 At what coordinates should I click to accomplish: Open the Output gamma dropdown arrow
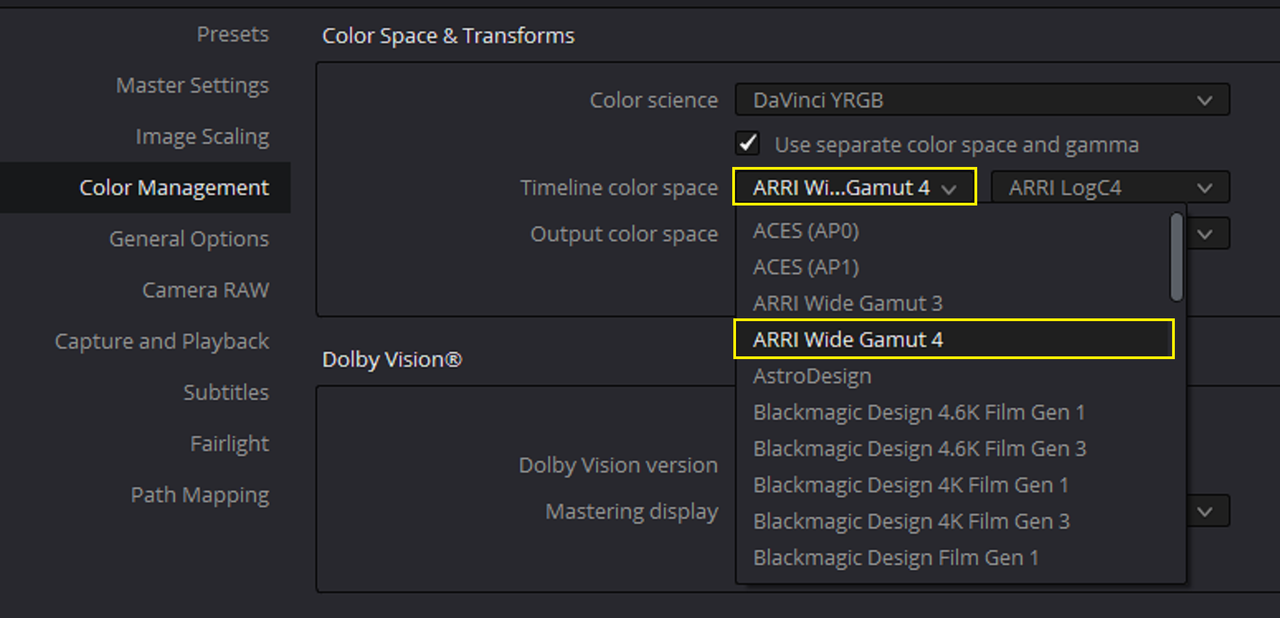(x=1206, y=234)
